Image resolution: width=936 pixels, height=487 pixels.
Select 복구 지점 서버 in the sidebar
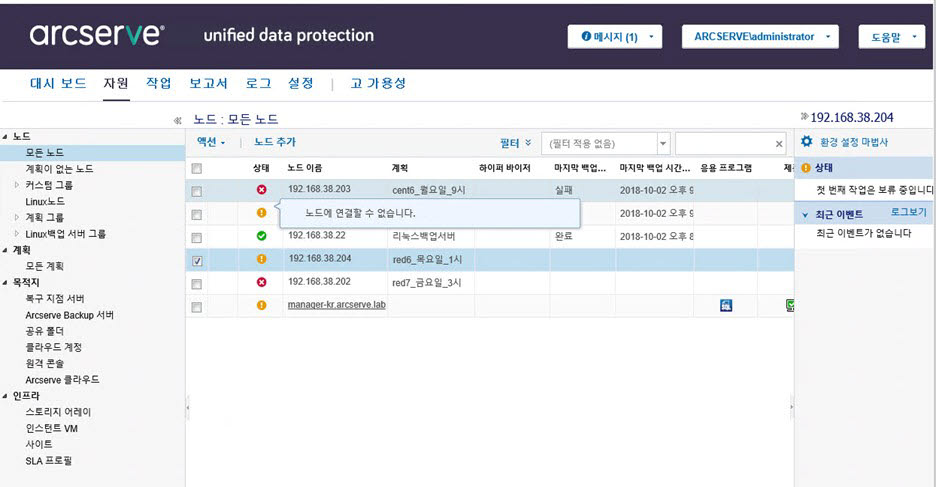(x=55, y=298)
